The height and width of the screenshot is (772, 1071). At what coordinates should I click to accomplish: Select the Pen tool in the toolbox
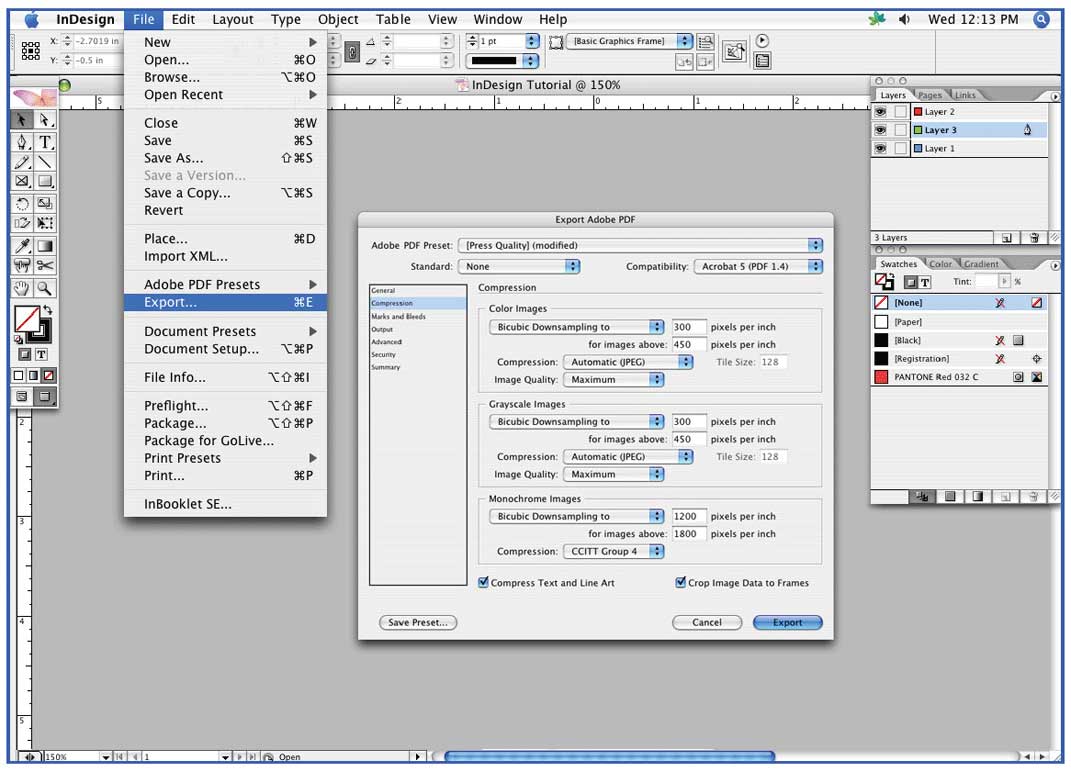[x=22, y=142]
